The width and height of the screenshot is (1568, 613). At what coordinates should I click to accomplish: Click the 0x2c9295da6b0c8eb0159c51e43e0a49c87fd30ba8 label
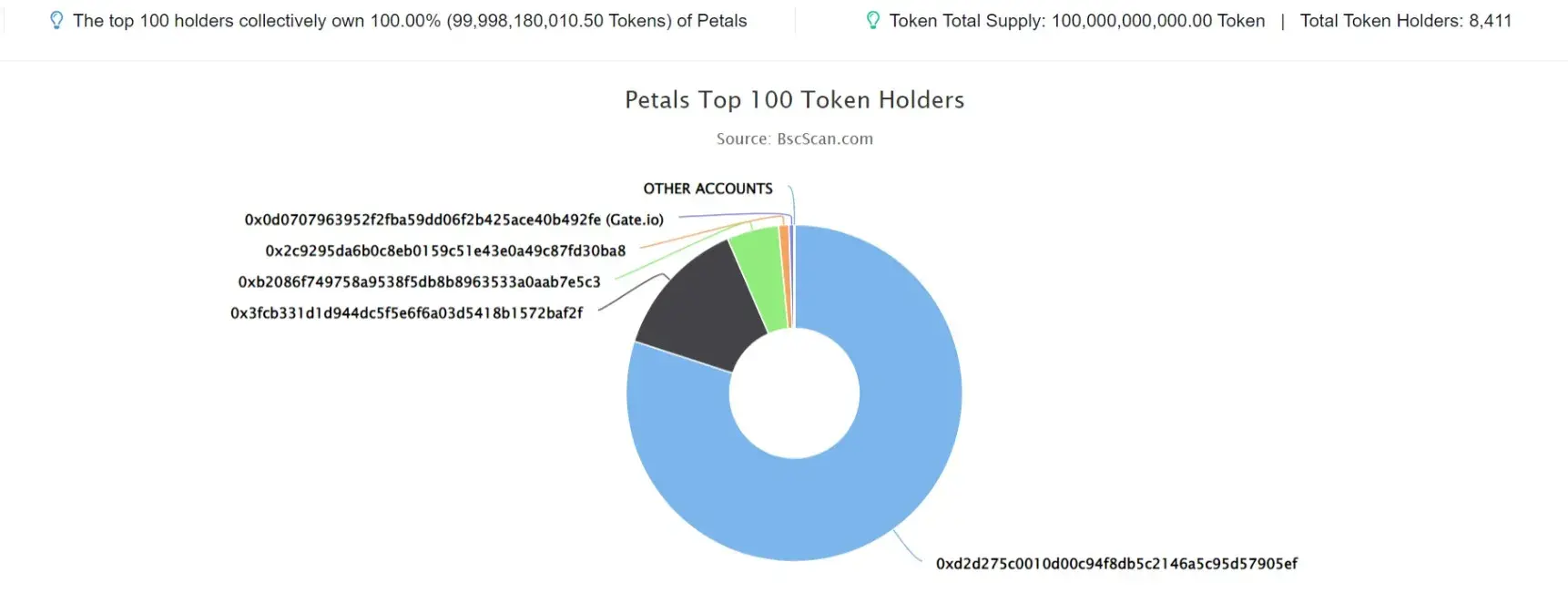coord(445,250)
